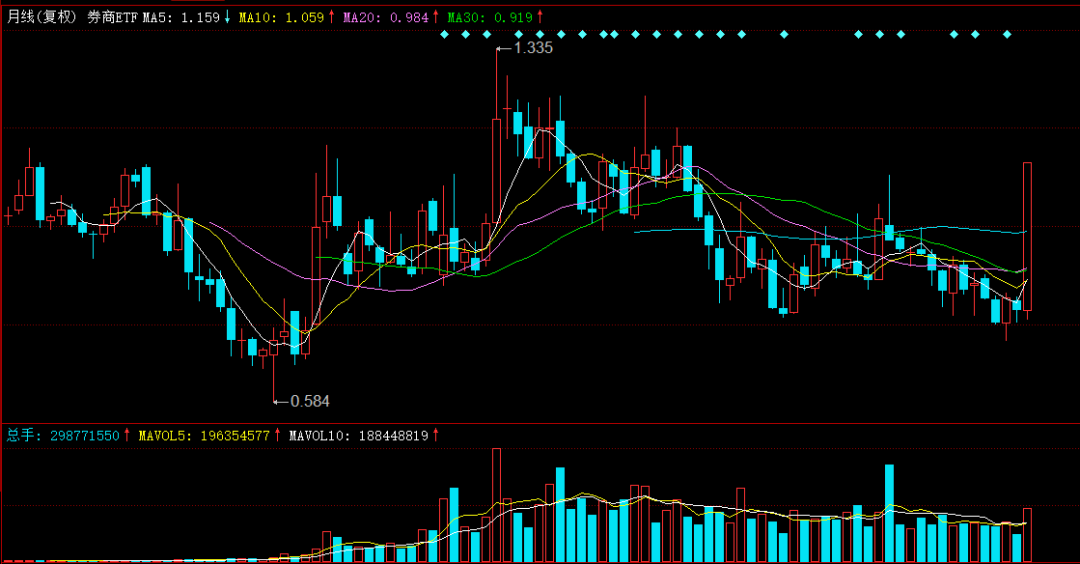Click the tallest cyan volume bar near right
Viewport: 1080px width, 564px height.
[x=889, y=513]
